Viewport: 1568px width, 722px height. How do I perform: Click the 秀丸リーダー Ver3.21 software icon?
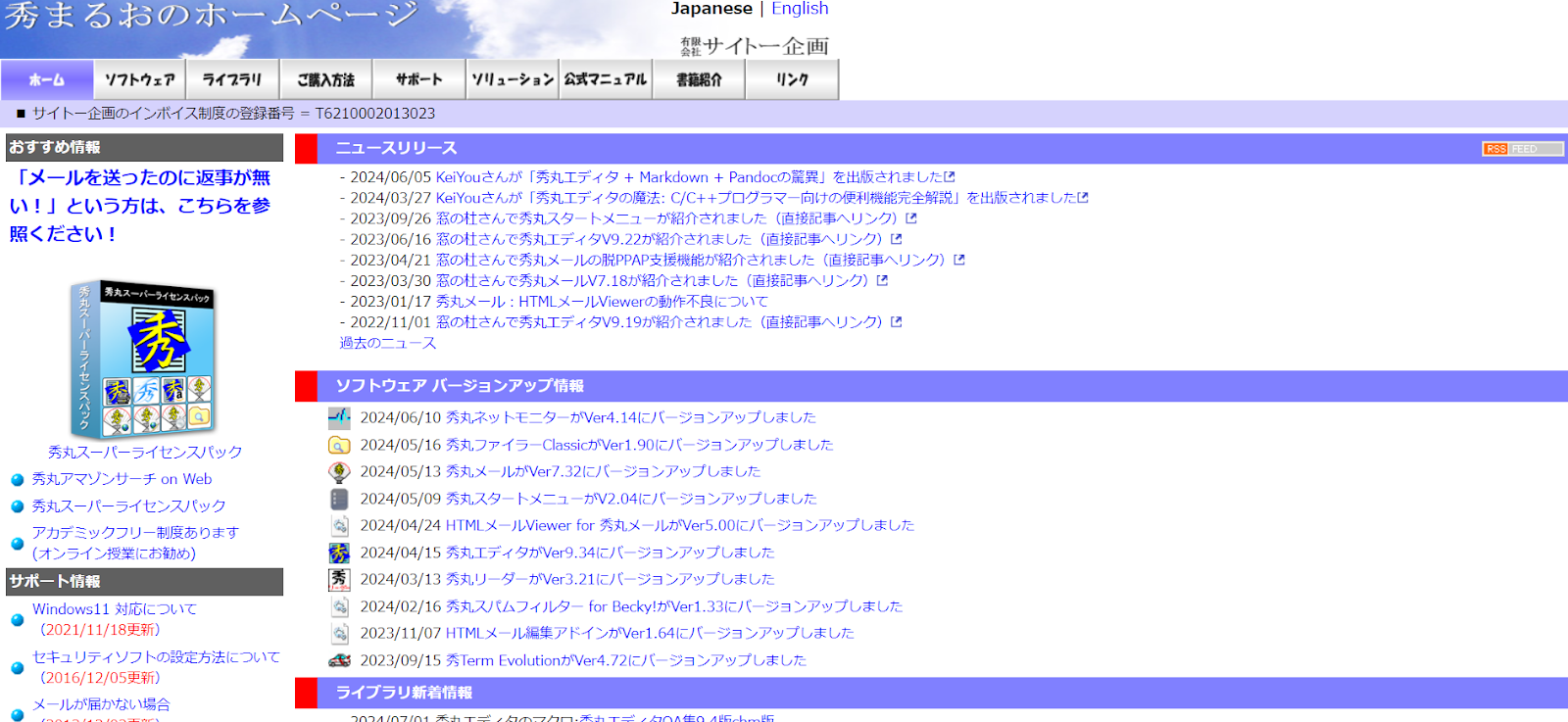click(x=339, y=580)
